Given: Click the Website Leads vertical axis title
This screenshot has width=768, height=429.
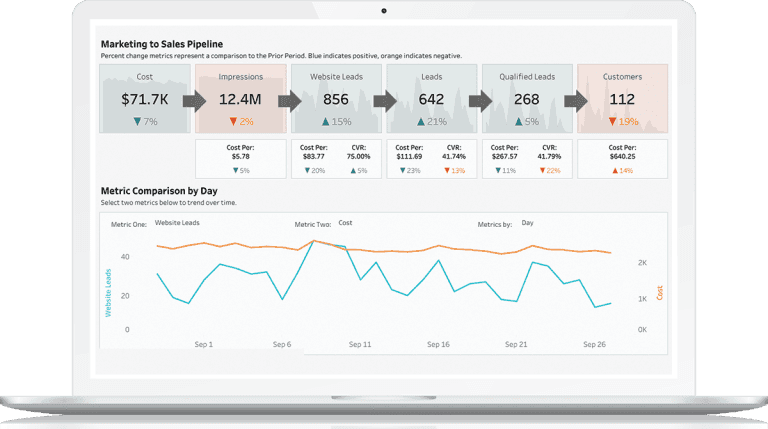Looking at the screenshot, I should coord(108,293).
